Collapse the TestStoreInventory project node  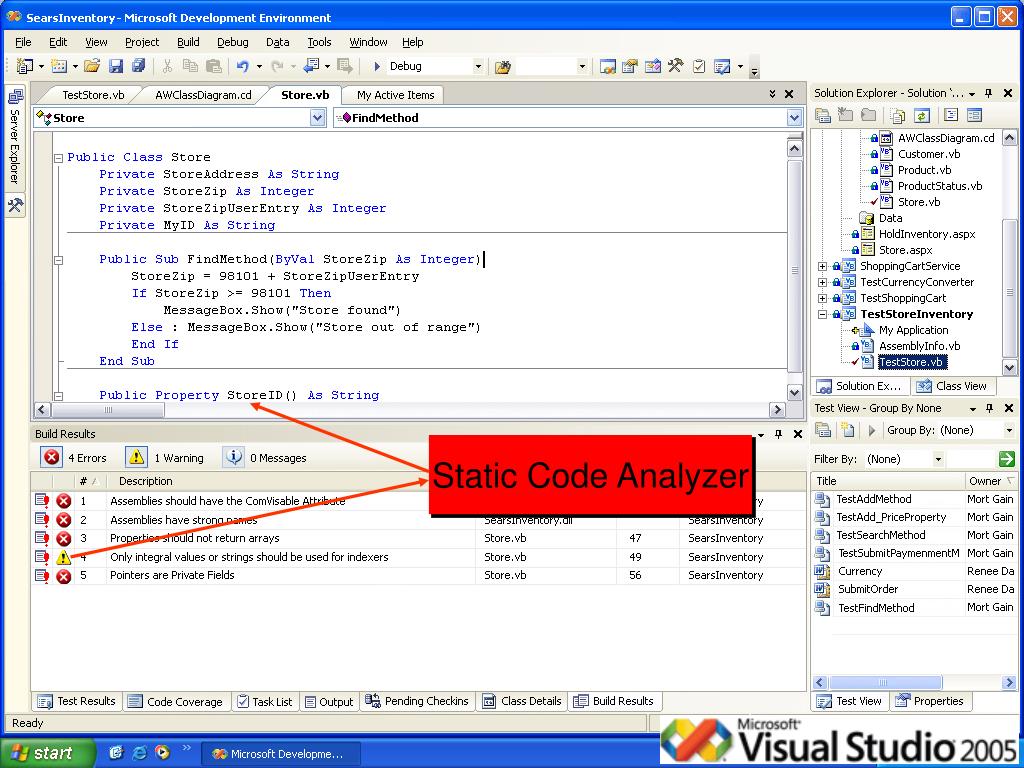pyautogui.click(x=823, y=314)
